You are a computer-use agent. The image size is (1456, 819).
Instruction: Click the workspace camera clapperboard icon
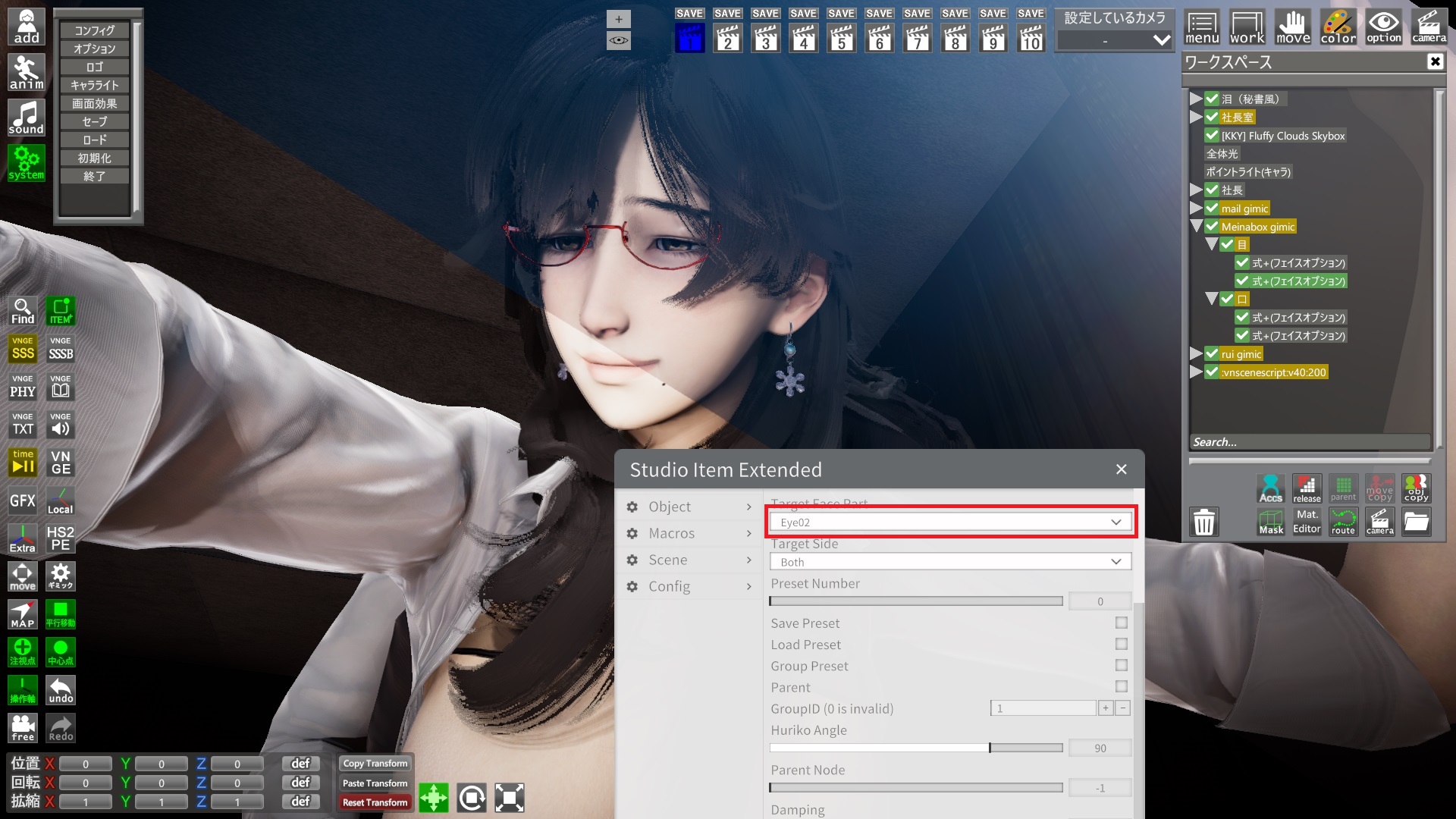(1379, 522)
